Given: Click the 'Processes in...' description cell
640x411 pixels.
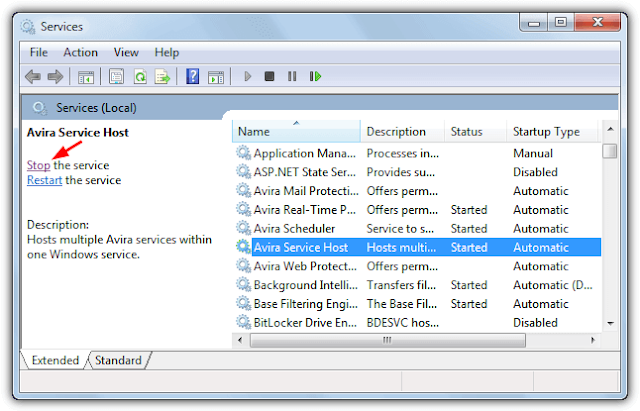Looking at the screenshot, I should [x=402, y=153].
